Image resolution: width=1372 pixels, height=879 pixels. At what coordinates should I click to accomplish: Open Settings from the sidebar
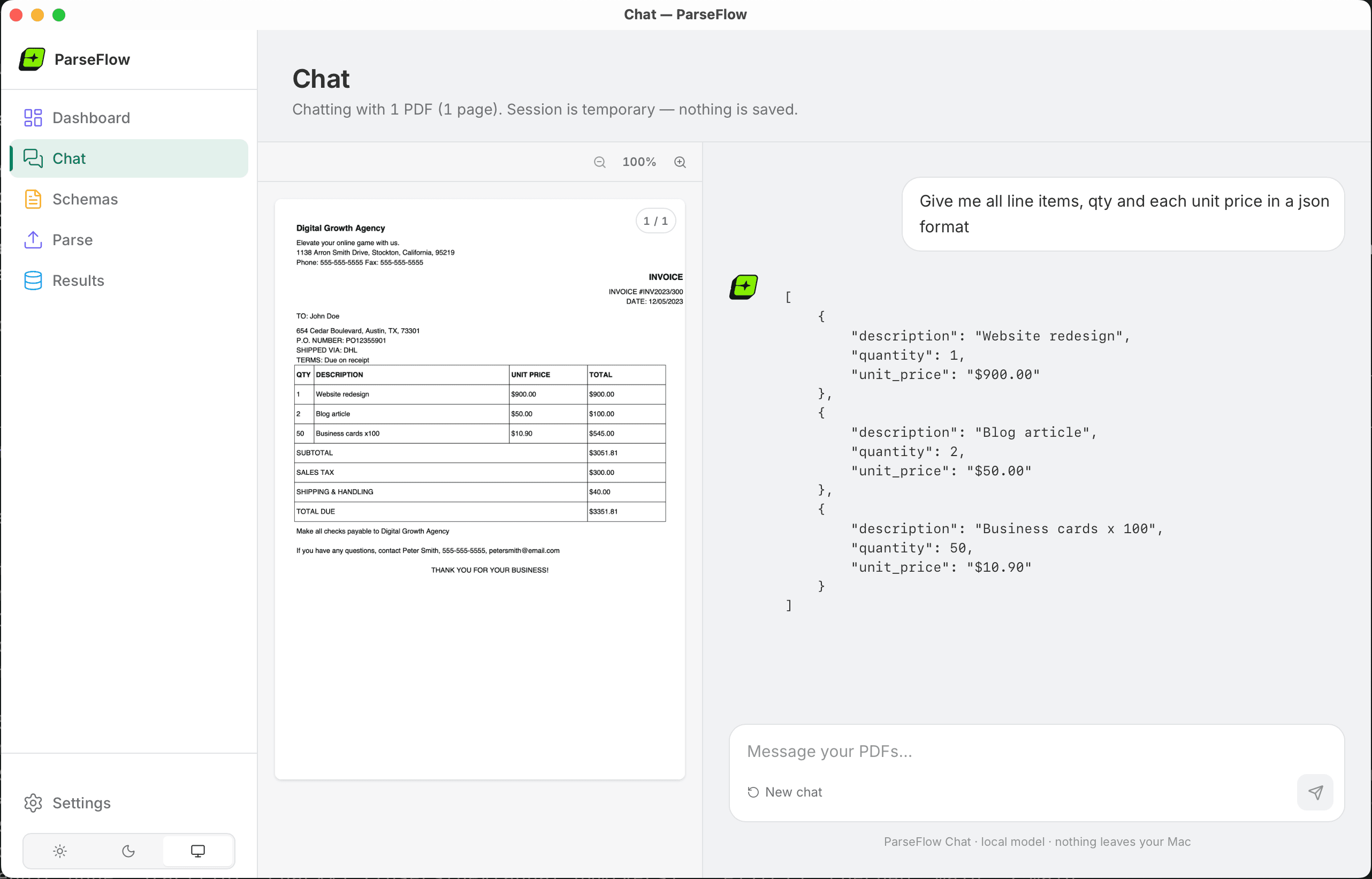pyautogui.click(x=129, y=802)
